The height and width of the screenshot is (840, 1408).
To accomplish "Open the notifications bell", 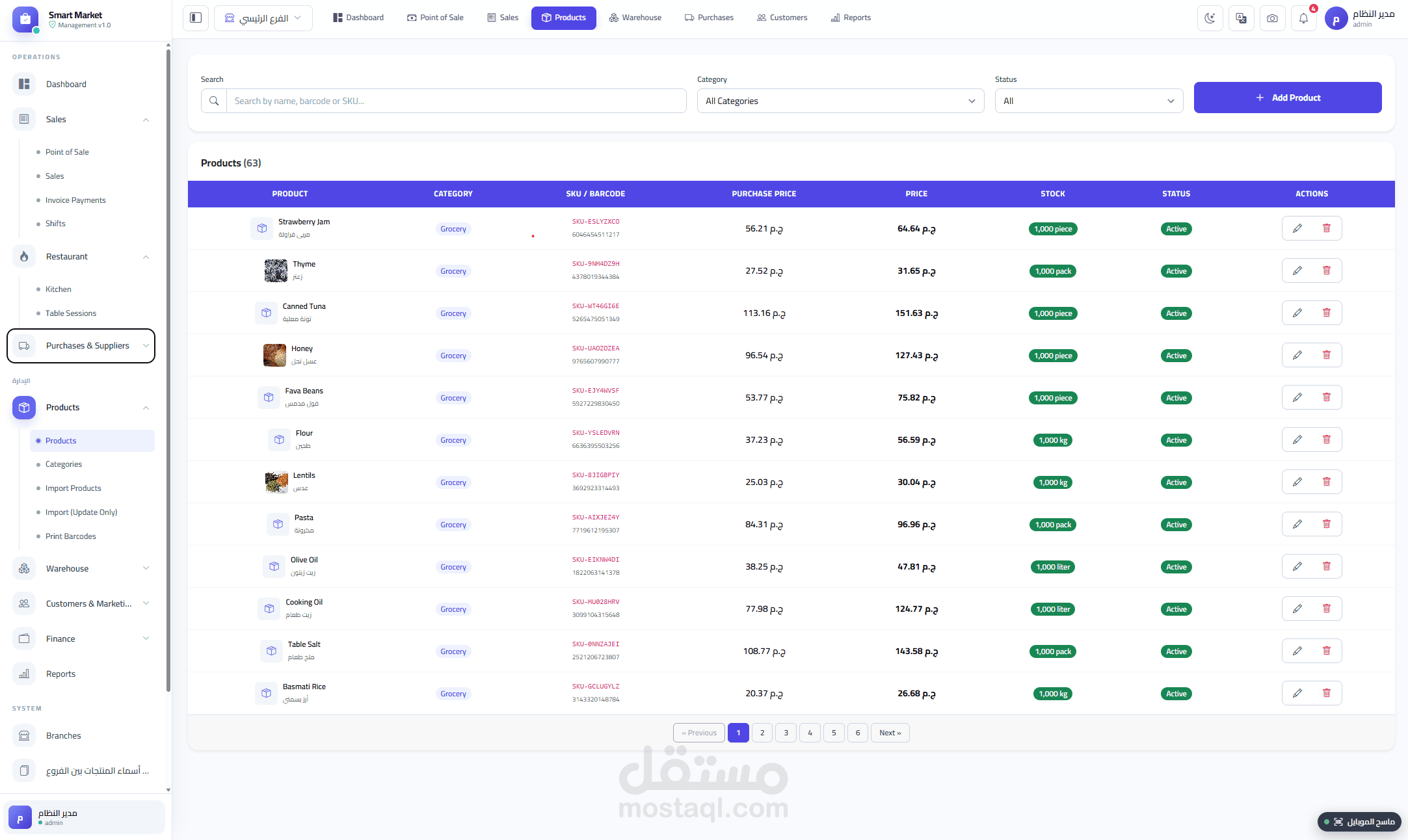I will click(1303, 18).
